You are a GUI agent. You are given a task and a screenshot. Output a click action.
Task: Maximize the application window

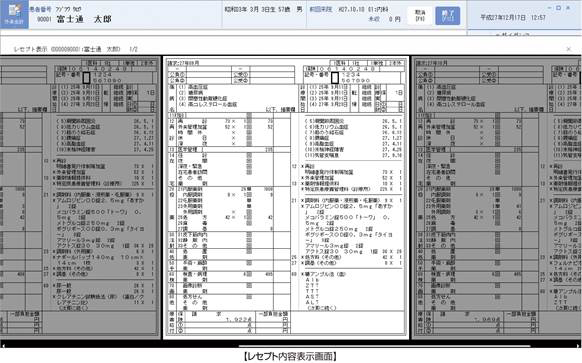559,8
